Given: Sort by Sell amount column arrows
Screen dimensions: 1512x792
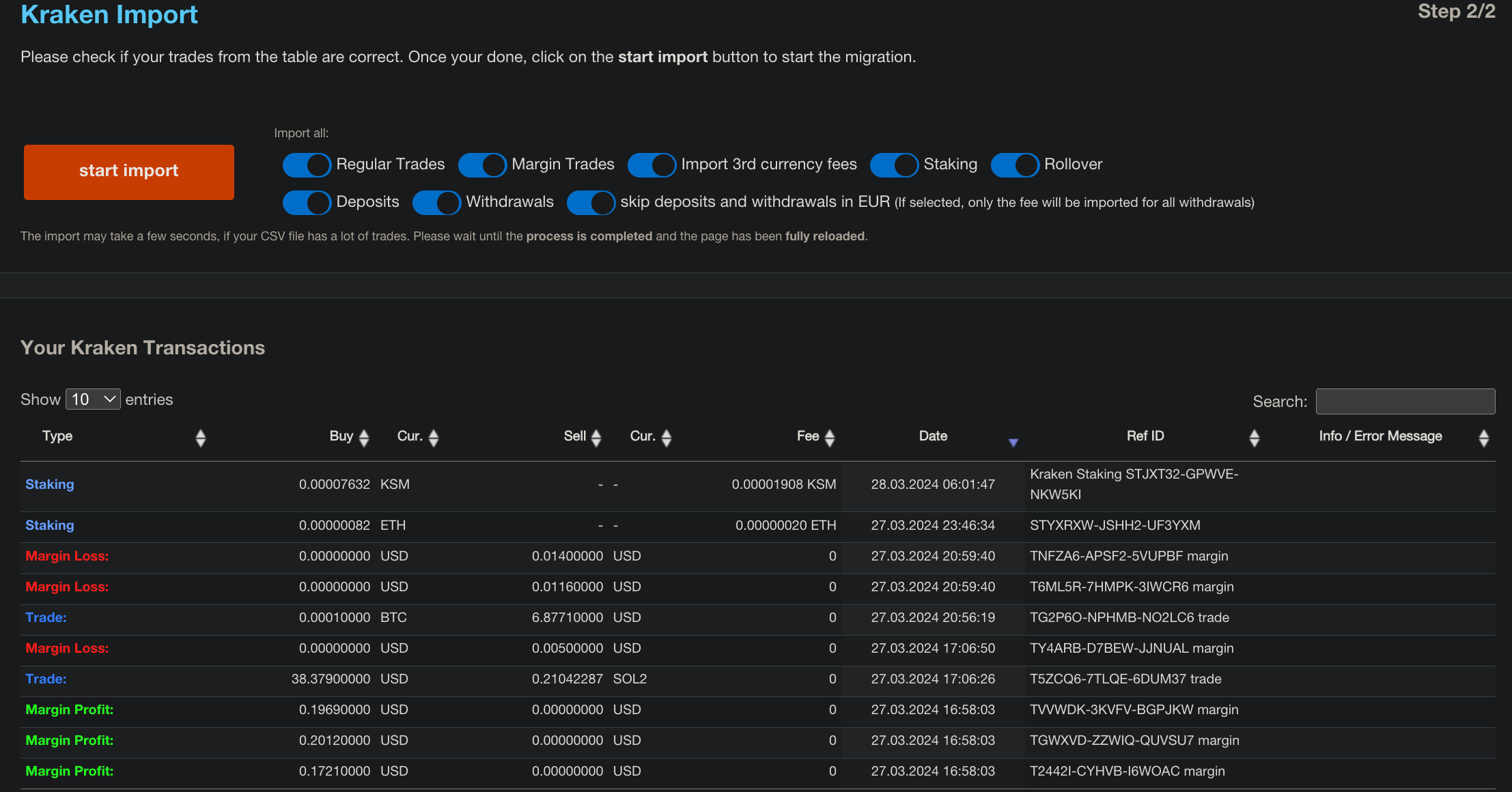Looking at the screenshot, I should [596, 438].
